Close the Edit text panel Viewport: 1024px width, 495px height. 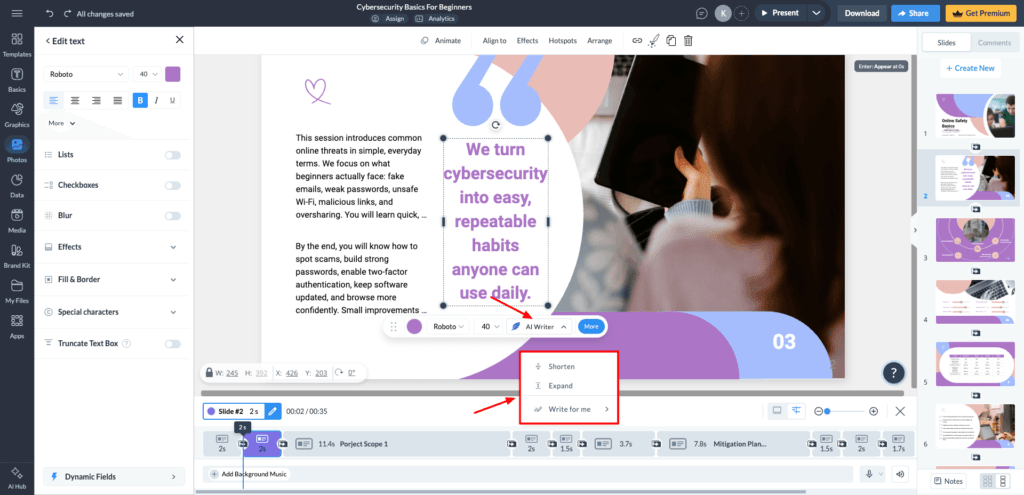pos(180,40)
